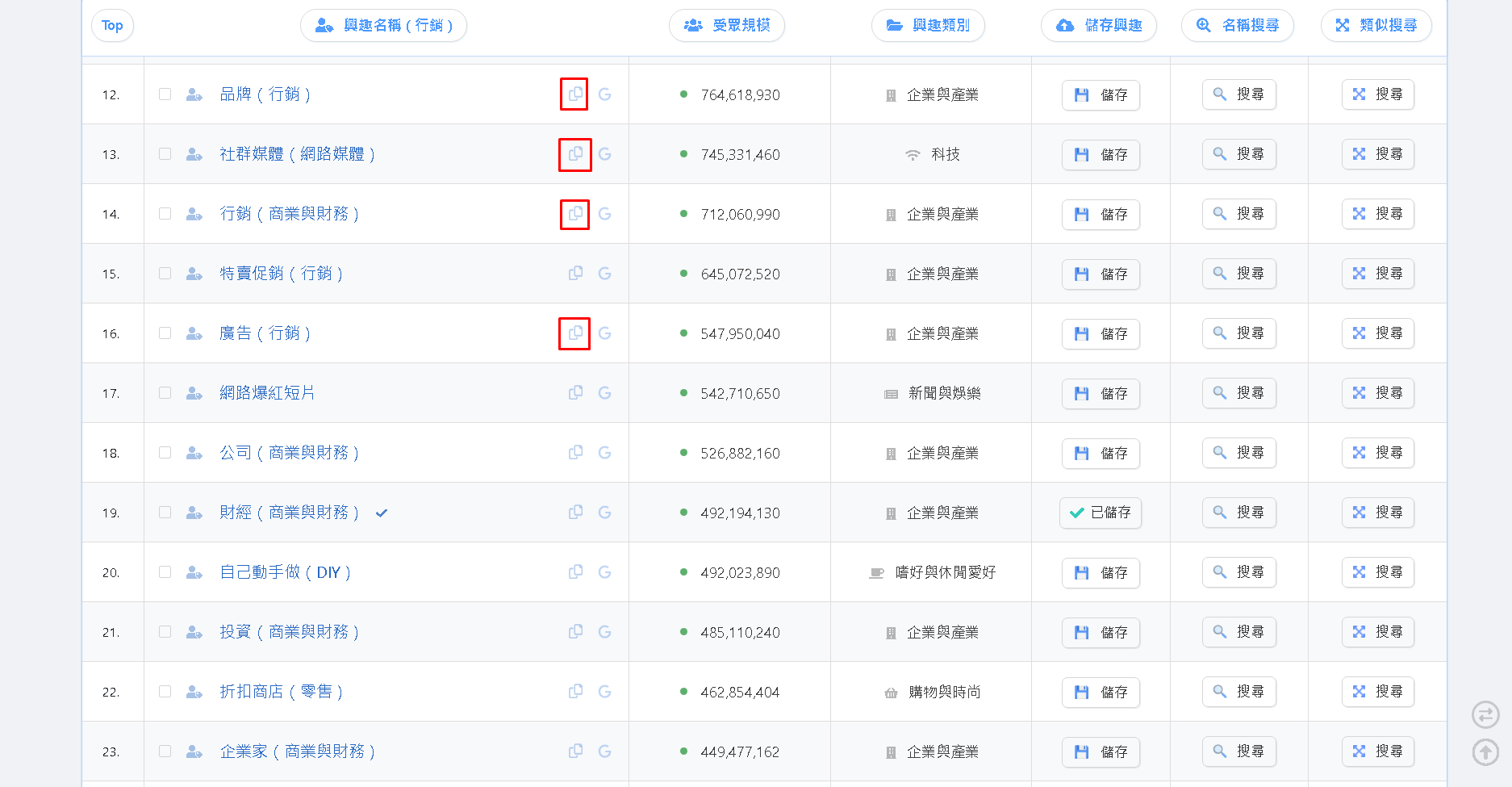Click audience icon beside 品牌（行銷）
The height and width of the screenshot is (787, 1512).
pos(194,94)
